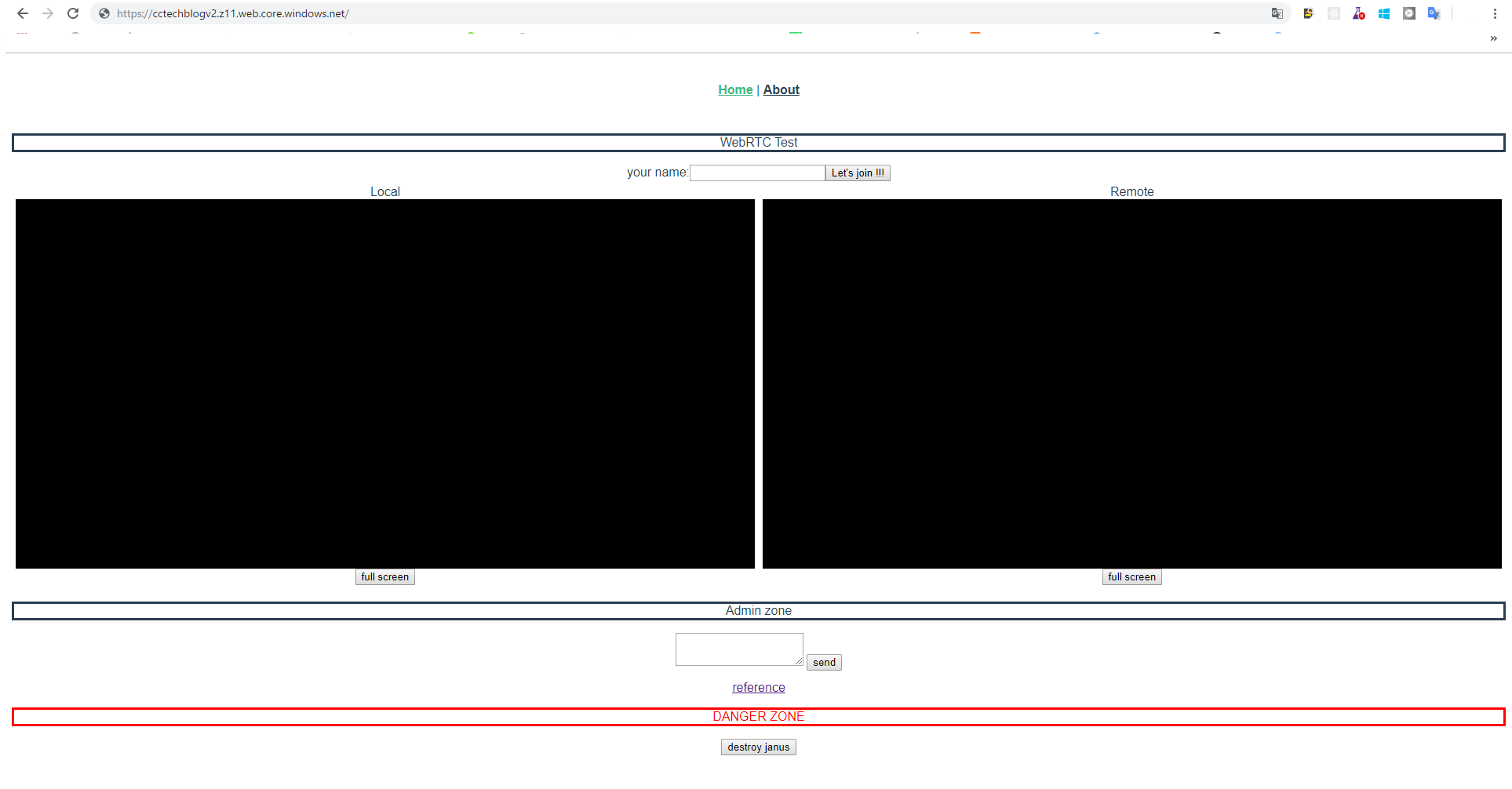Click full screen under the Local video
This screenshot has width=1512, height=789.
coord(384,577)
